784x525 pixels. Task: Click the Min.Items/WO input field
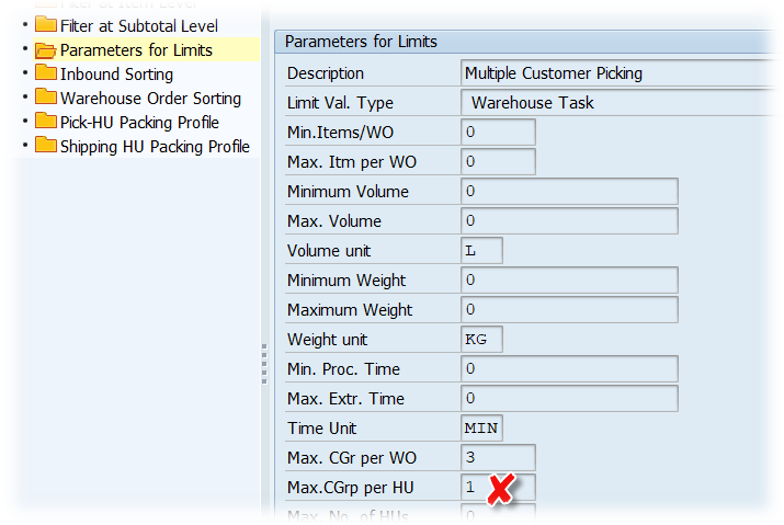[498, 132]
